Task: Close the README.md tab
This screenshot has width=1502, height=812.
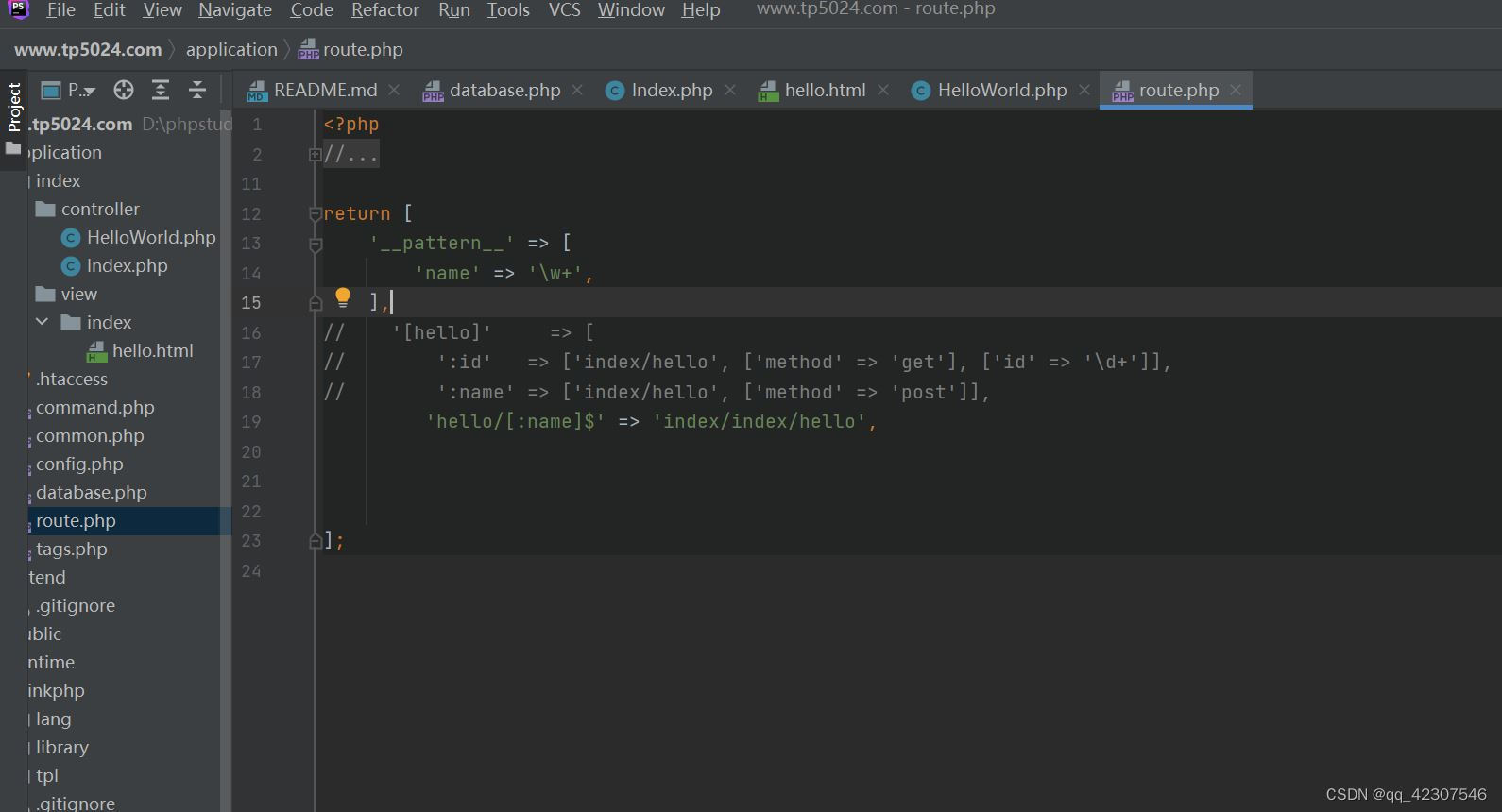Action: tap(394, 90)
